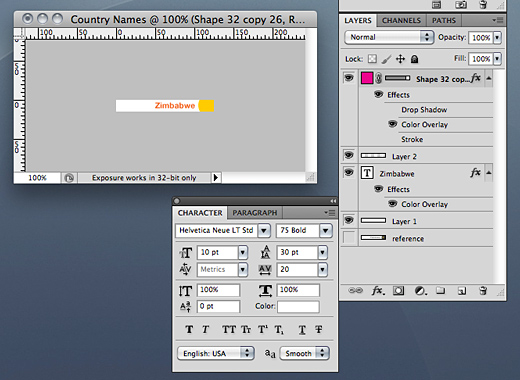Viewport: 520px width, 380px height.
Task: Open the Opacity slider arrow
Action: click(x=497, y=38)
